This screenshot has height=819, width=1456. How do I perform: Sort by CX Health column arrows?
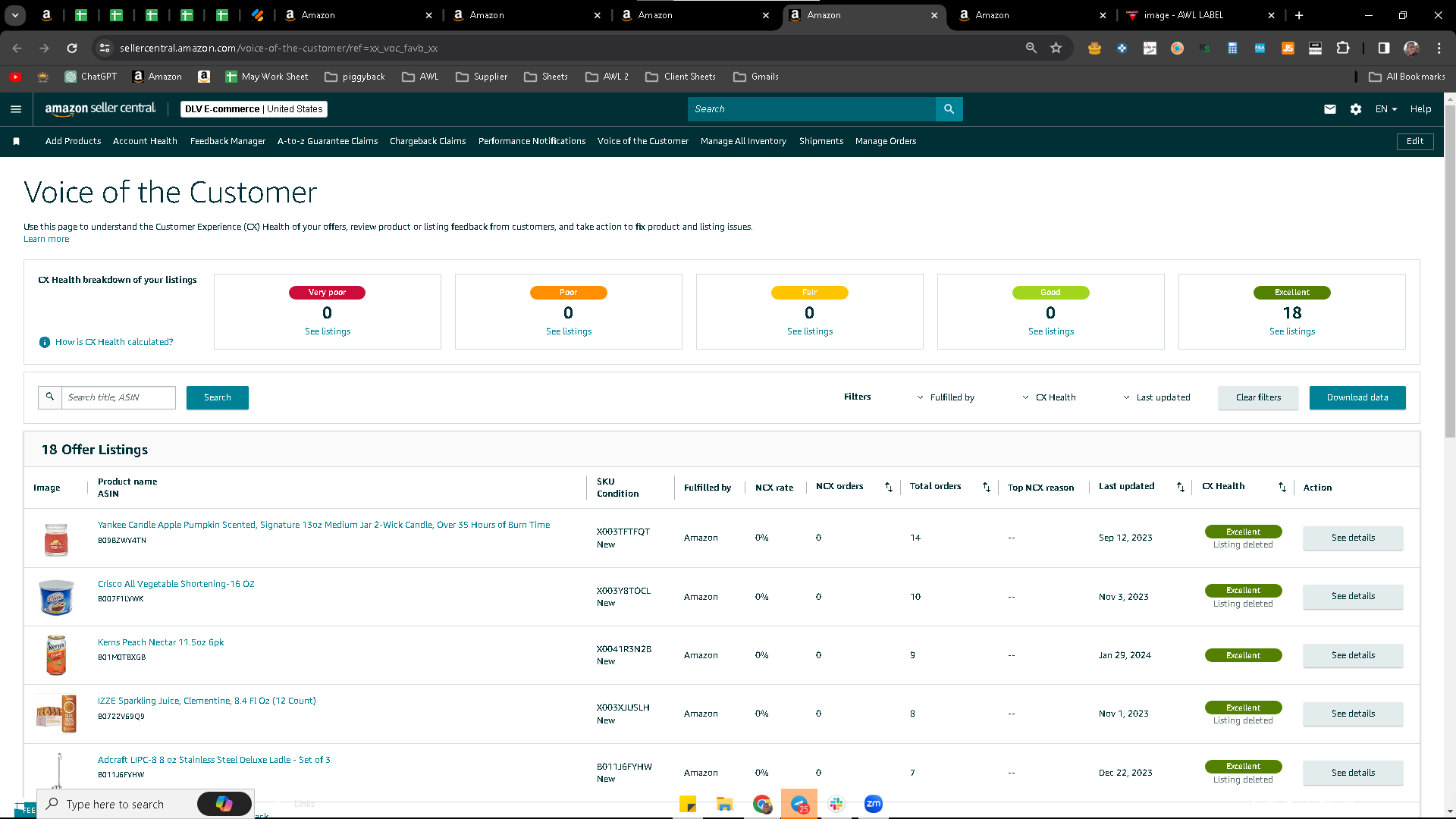[x=1282, y=487]
